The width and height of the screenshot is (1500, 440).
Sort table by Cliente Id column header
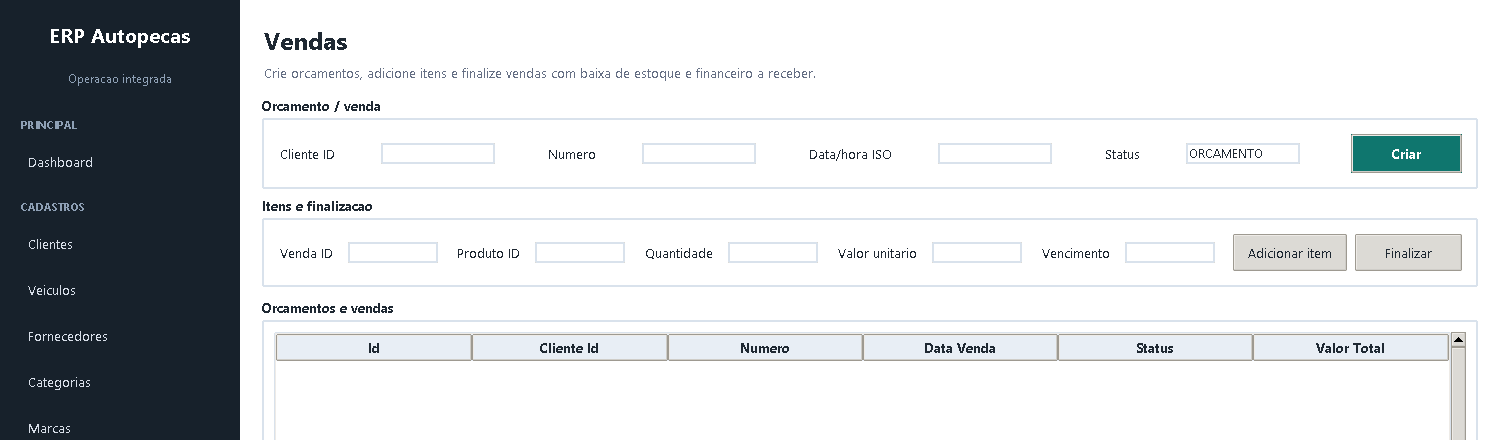(x=569, y=348)
